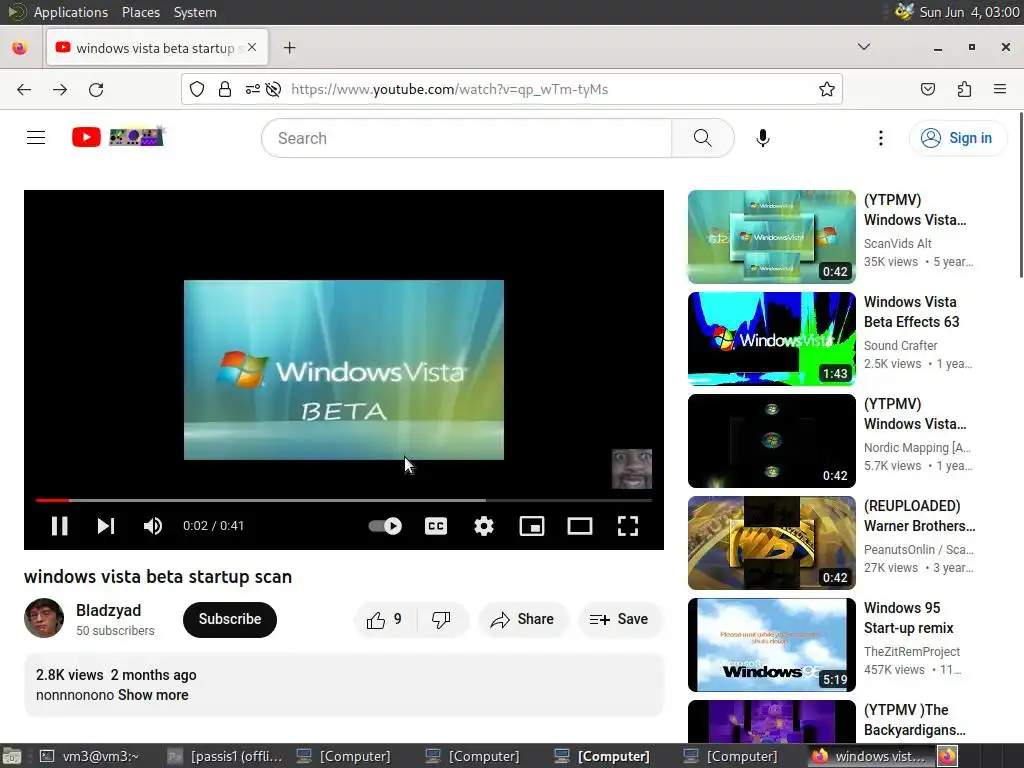Image resolution: width=1024 pixels, height=768 pixels.
Task: Enter full screen mode
Action: click(628, 526)
